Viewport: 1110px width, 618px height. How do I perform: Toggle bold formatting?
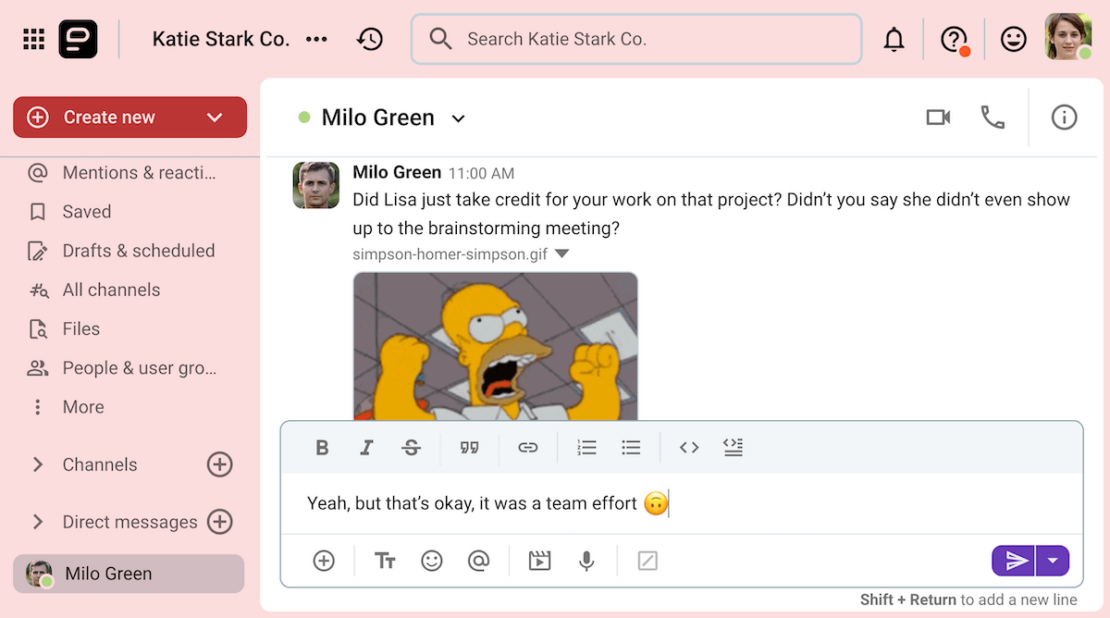tap(322, 448)
